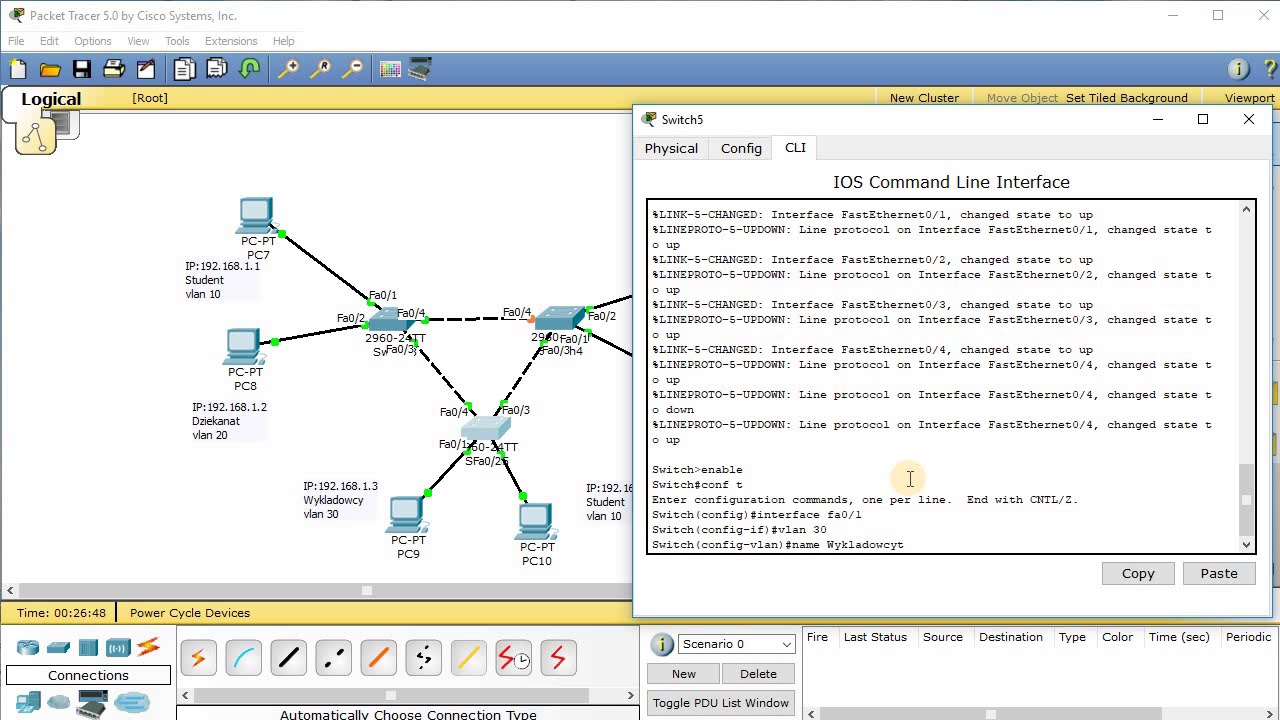Zoom out with the magnifier minus icon
The image size is (1280, 720).
(x=353, y=69)
